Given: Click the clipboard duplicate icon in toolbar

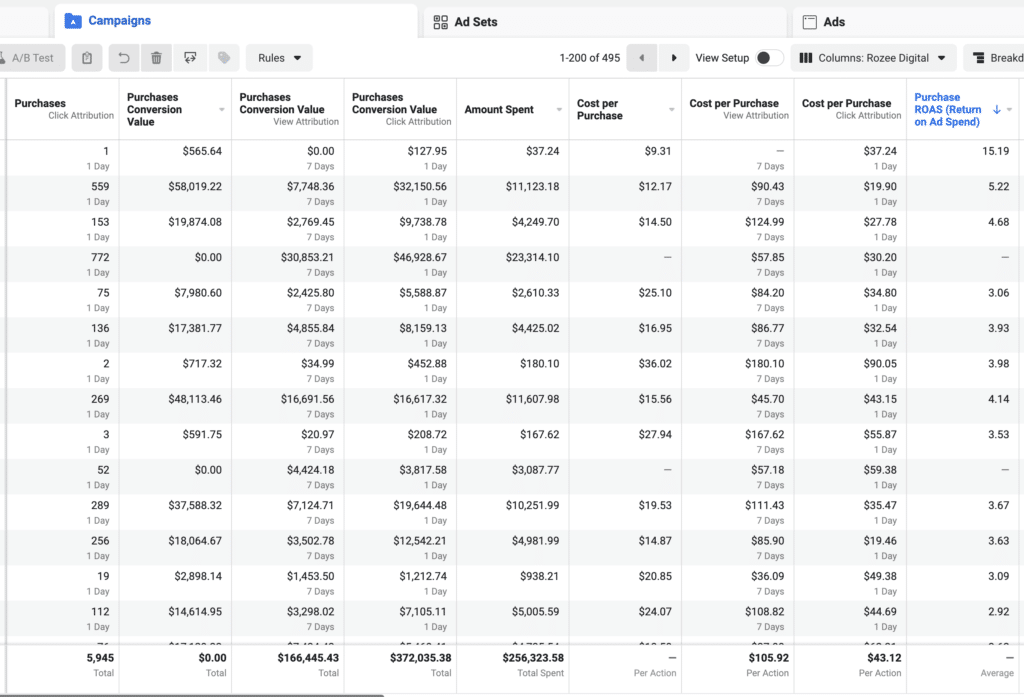Looking at the screenshot, I should point(87,58).
